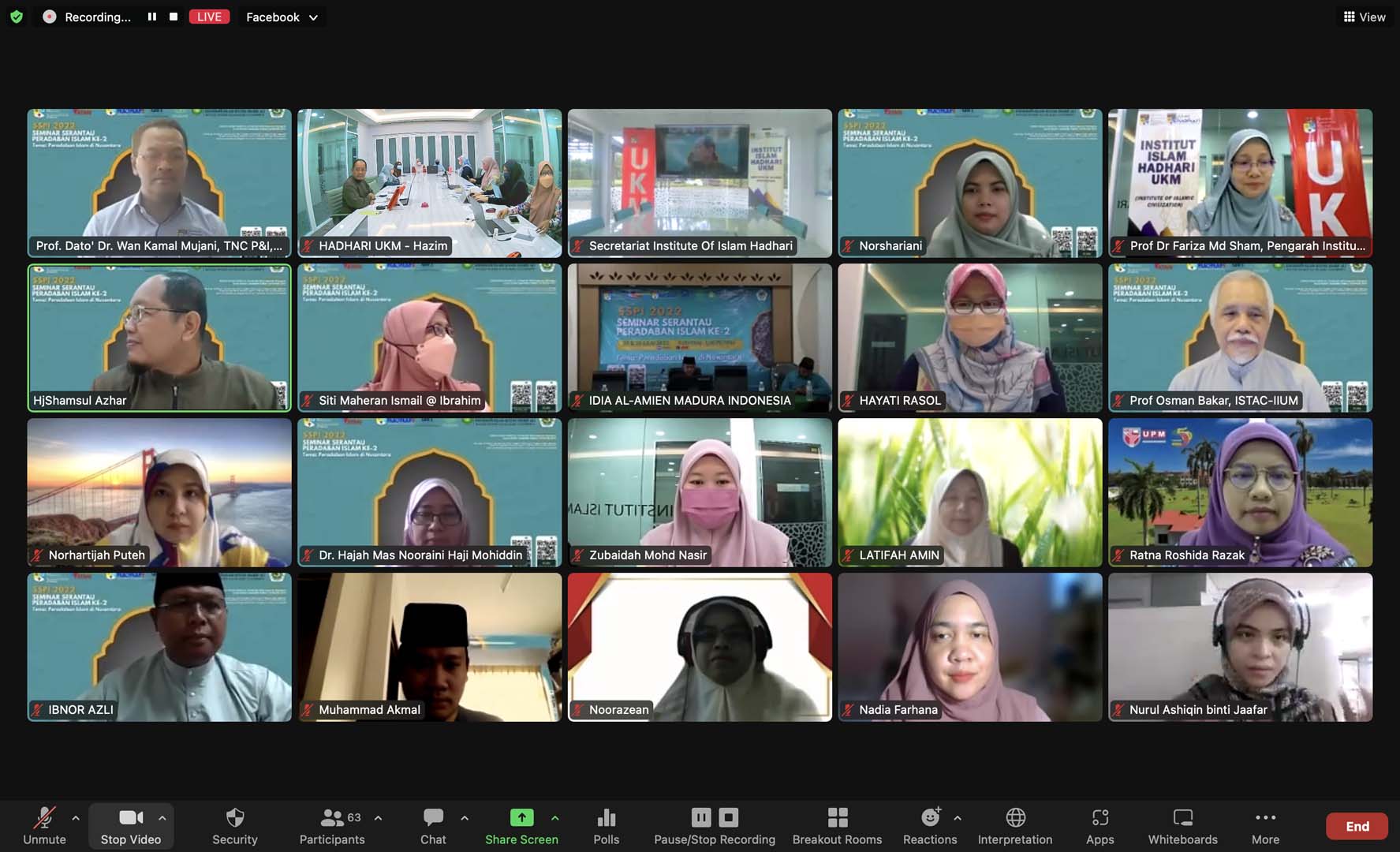This screenshot has width=1400, height=852.
Task: Open Polls from the toolbar
Action: [x=606, y=825]
